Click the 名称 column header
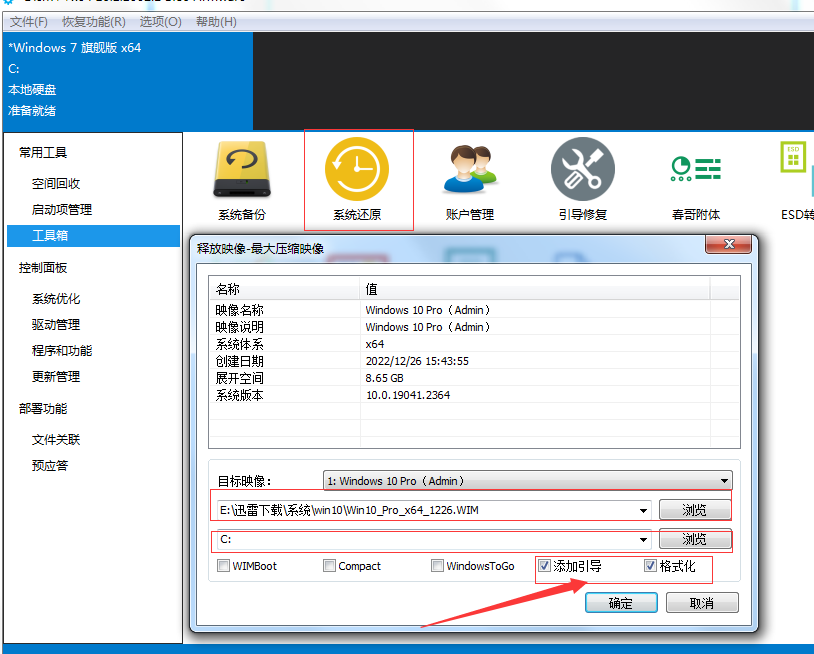The width and height of the screenshot is (814, 654). tap(284, 289)
